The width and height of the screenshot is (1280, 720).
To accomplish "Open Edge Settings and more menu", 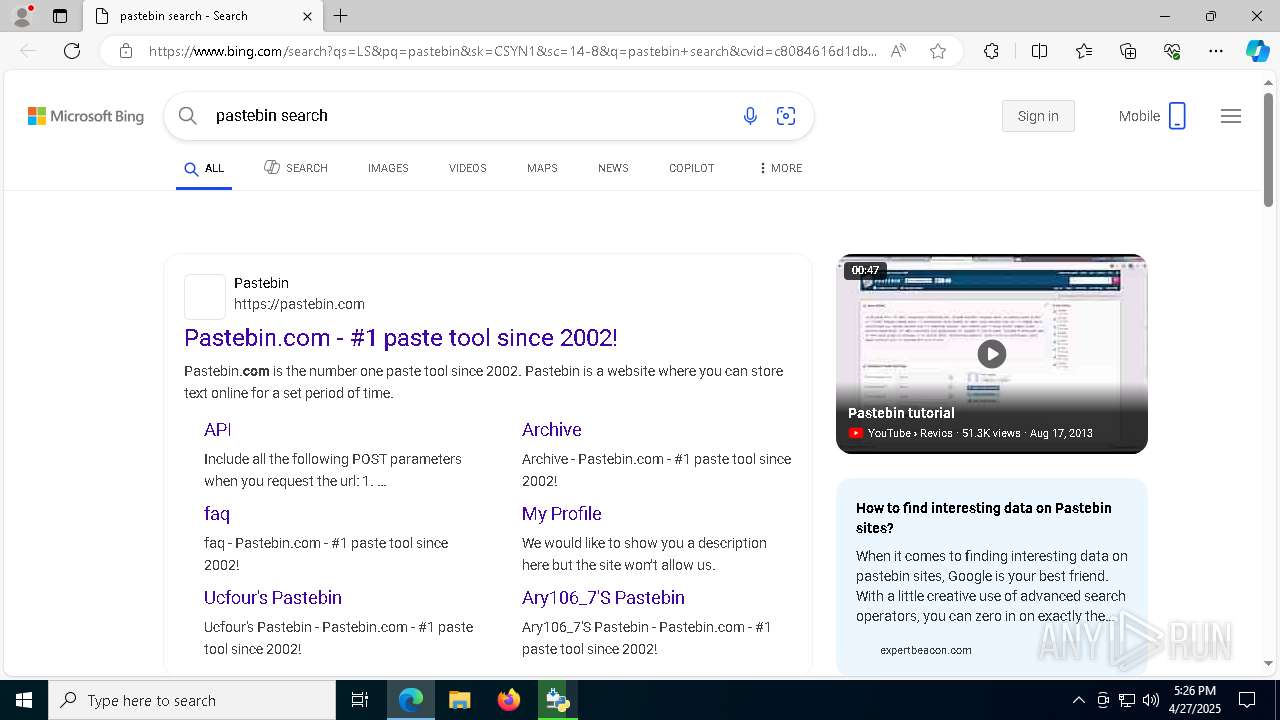I will 1216,51.
